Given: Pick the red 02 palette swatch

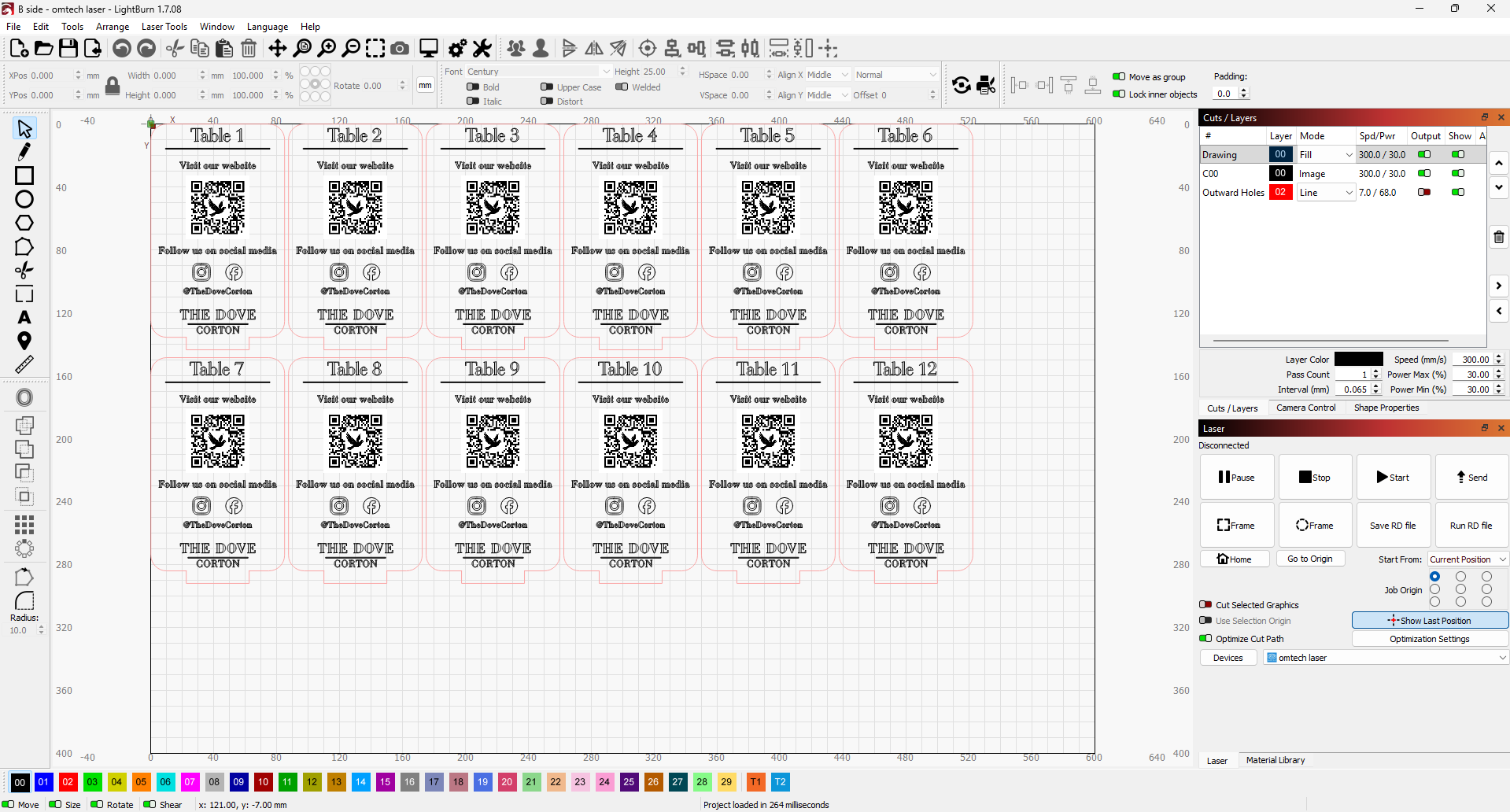Looking at the screenshot, I should (68, 782).
